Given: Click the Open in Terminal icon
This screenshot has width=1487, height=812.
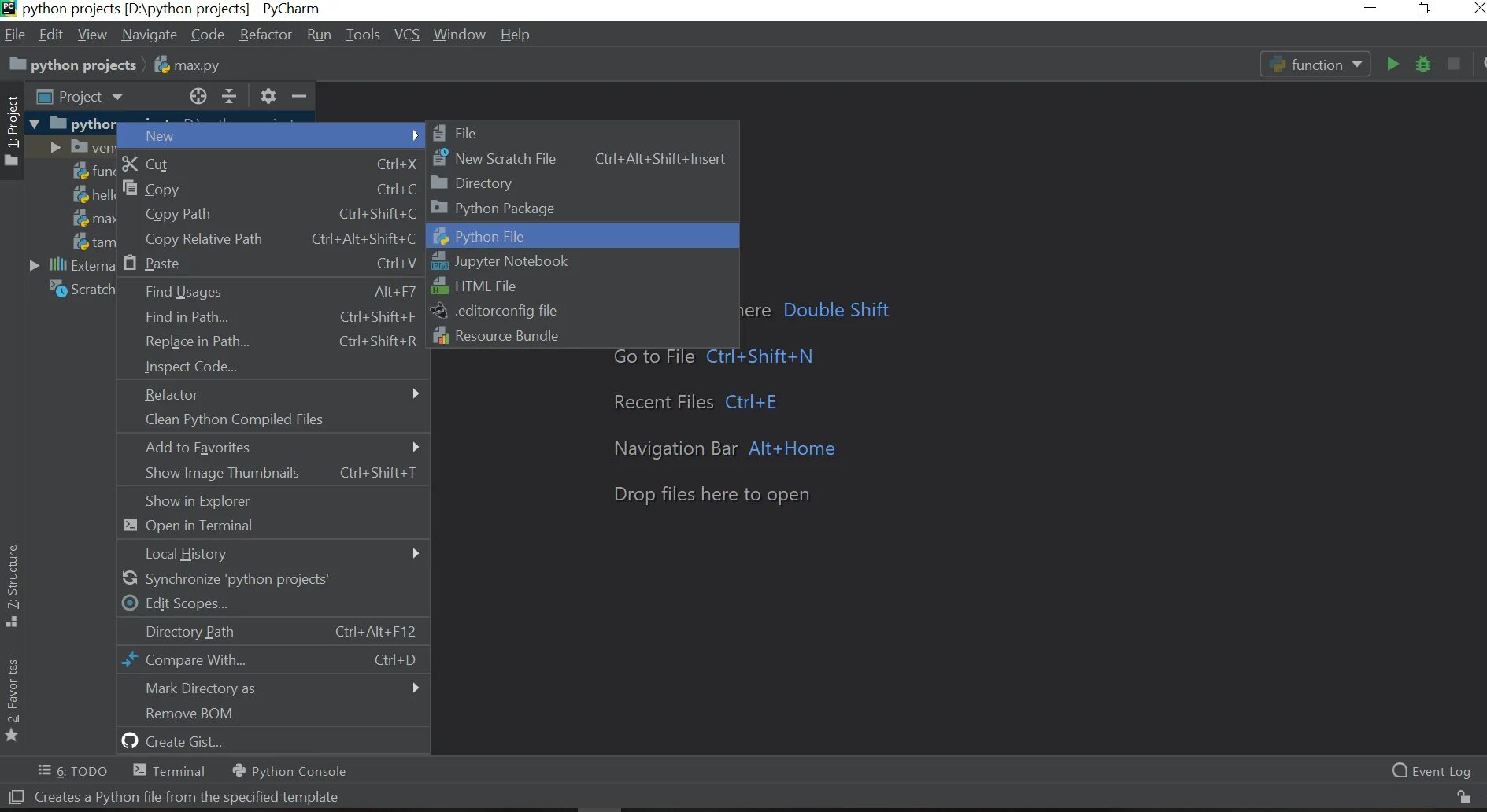Looking at the screenshot, I should 130,525.
